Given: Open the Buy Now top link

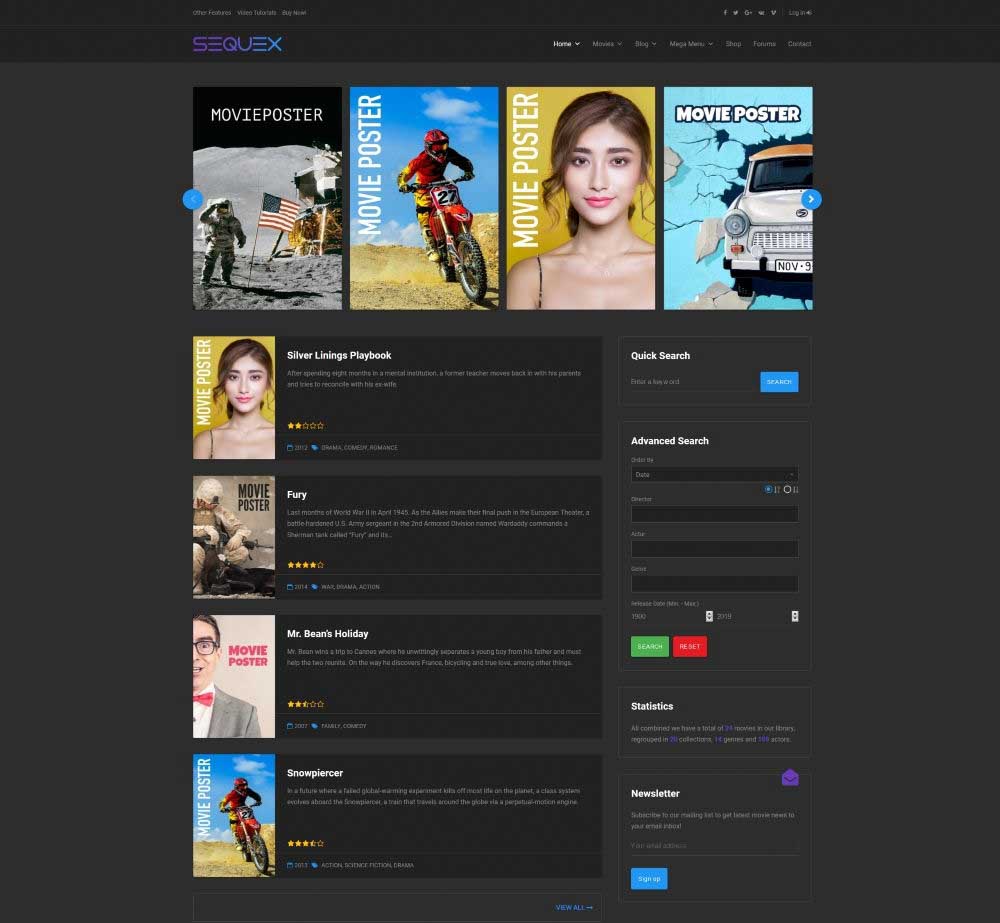Looking at the screenshot, I should [x=294, y=13].
